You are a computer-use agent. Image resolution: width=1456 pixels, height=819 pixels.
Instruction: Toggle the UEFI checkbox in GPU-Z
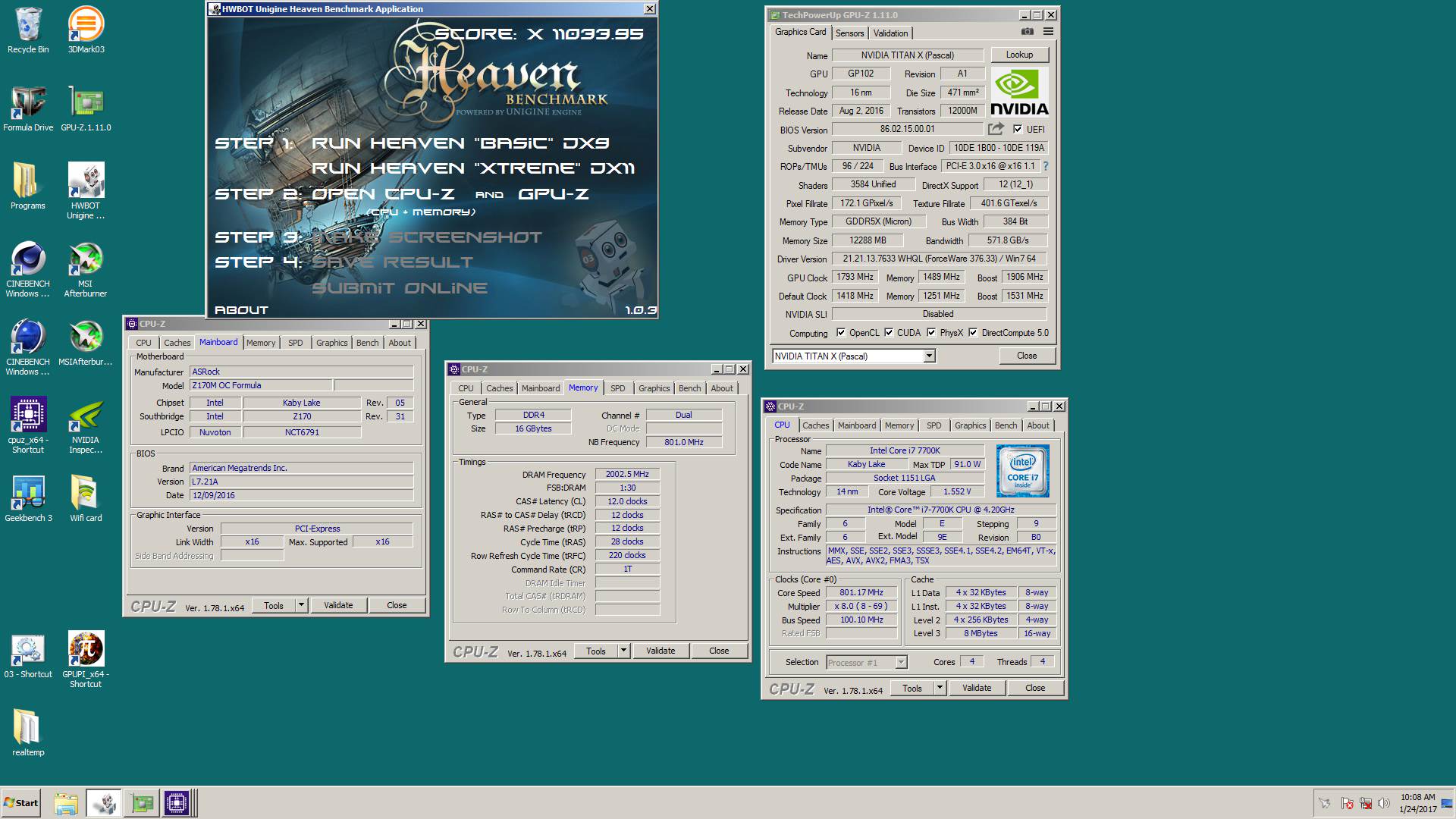pyautogui.click(x=1018, y=129)
